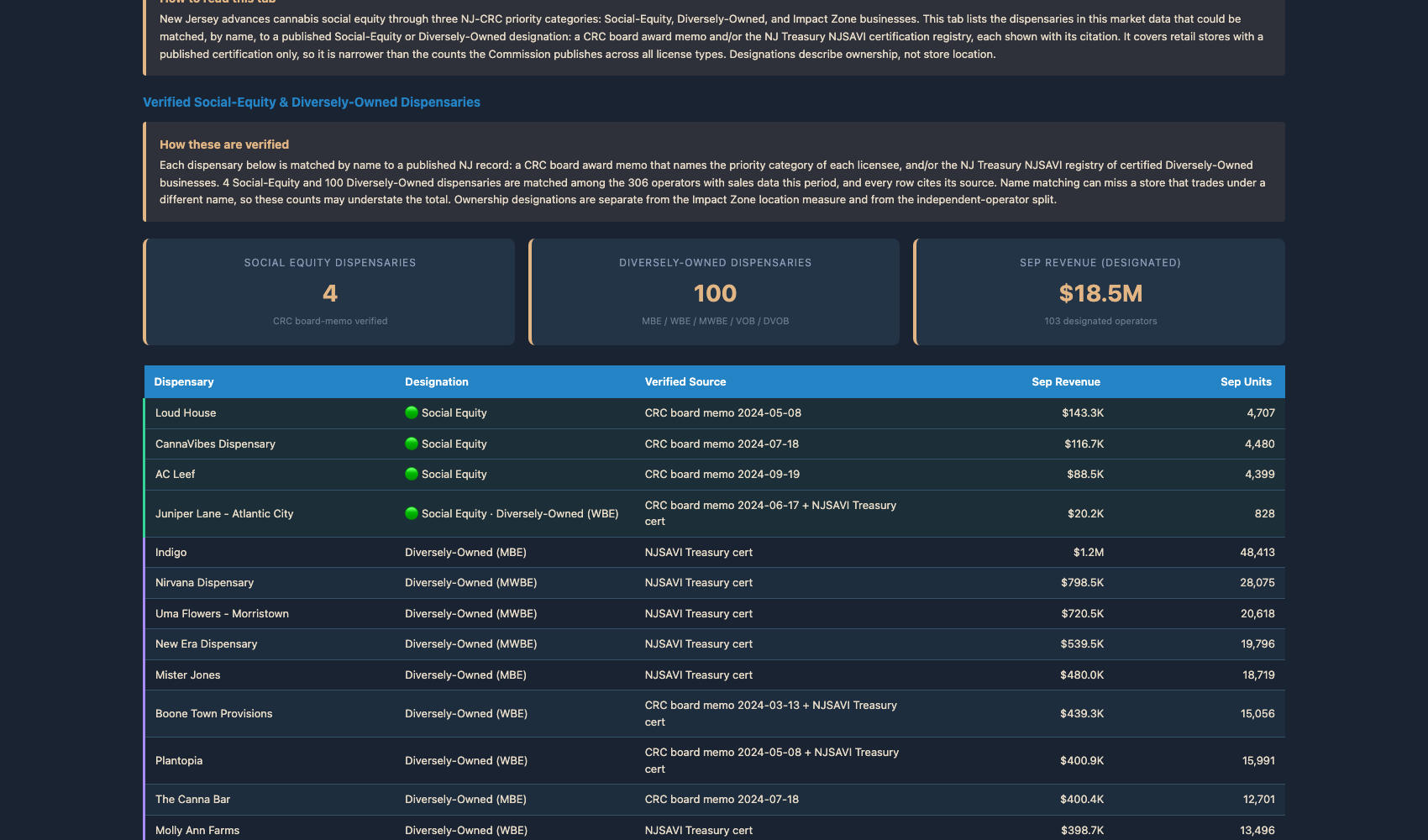
Task: Click the Boone Town Provisions name
Action: [x=213, y=713]
